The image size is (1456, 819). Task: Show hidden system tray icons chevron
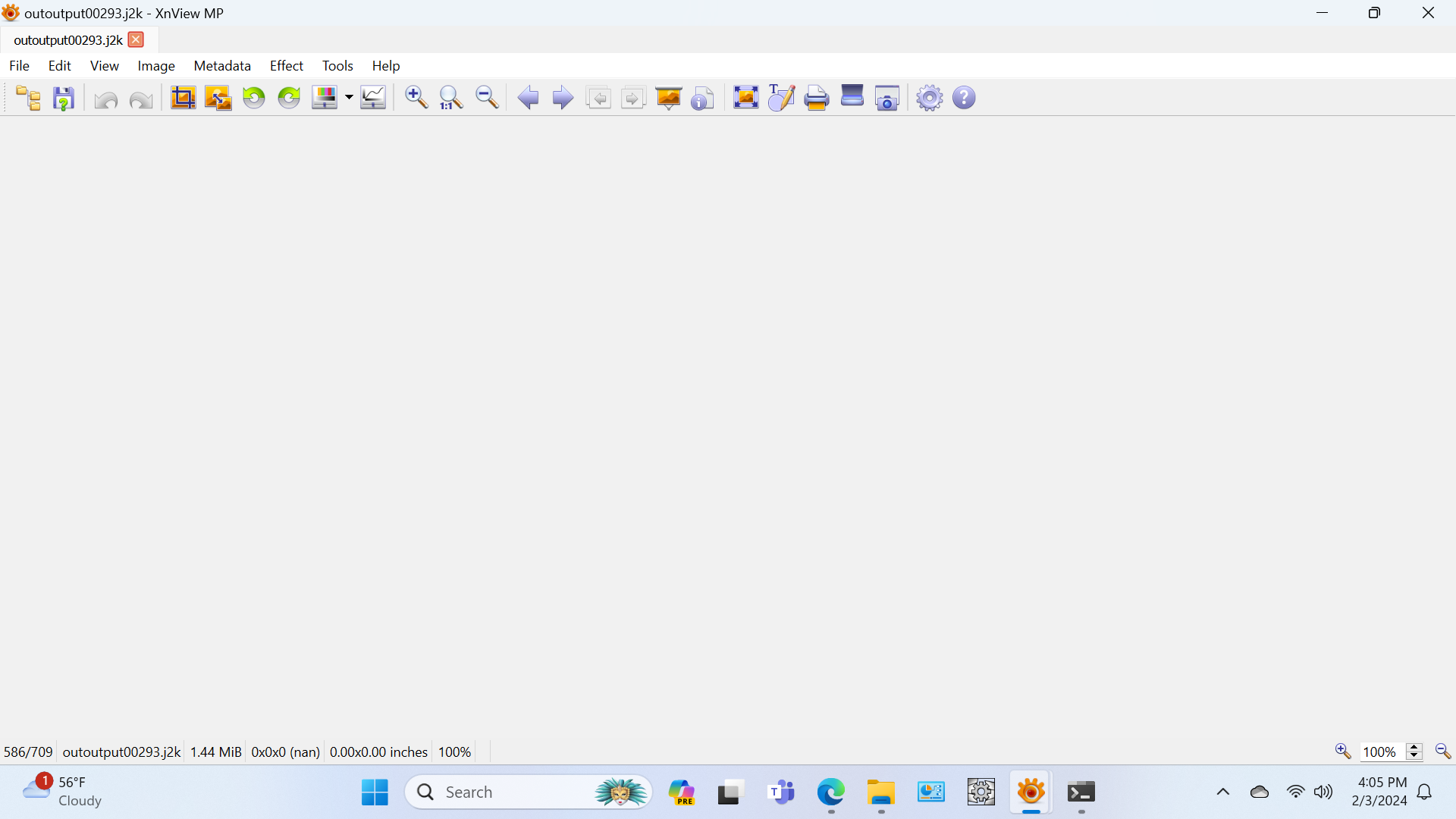pos(1223,792)
